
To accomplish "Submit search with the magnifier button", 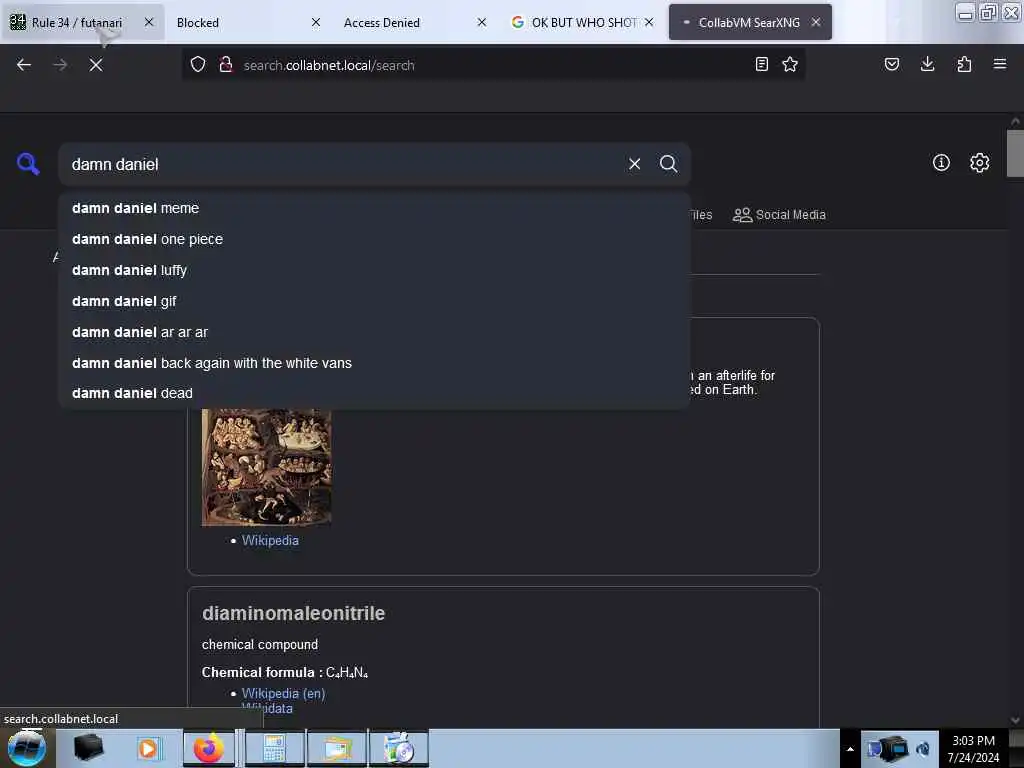I will pos(669,164).
